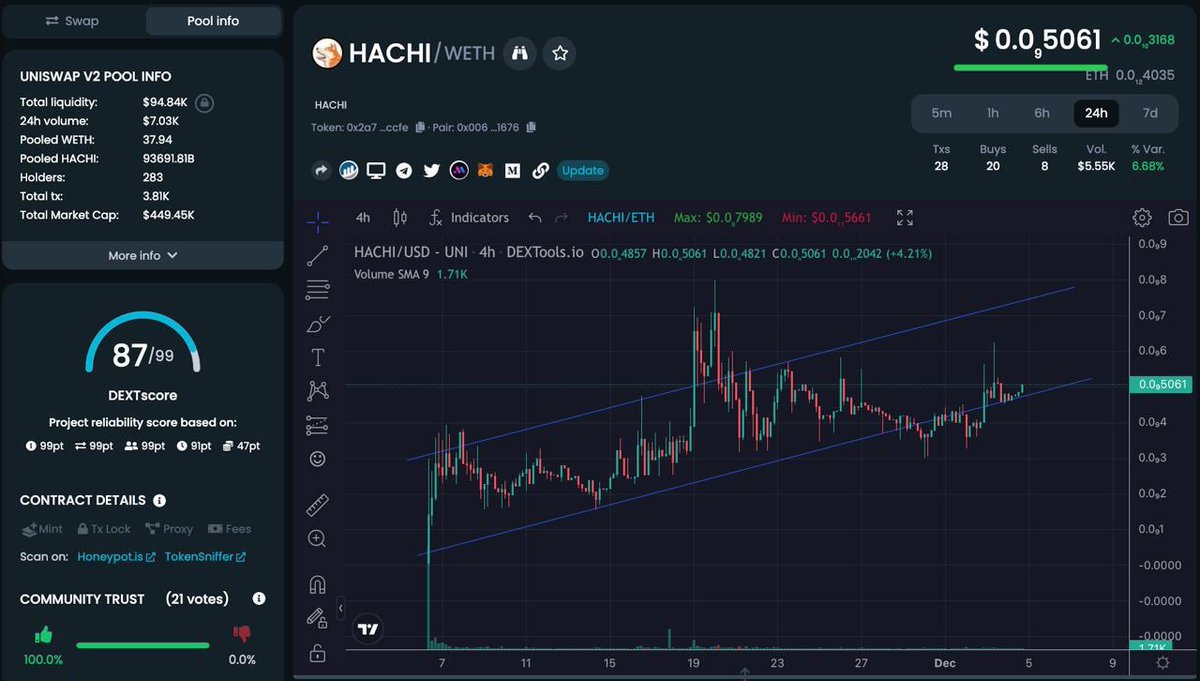Select the zoom in tool

[x=318, y=538]
